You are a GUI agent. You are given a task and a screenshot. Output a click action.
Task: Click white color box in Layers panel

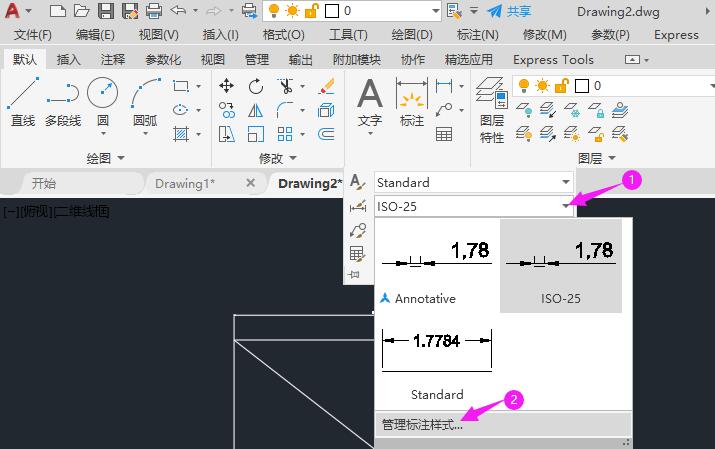(582, 86)
